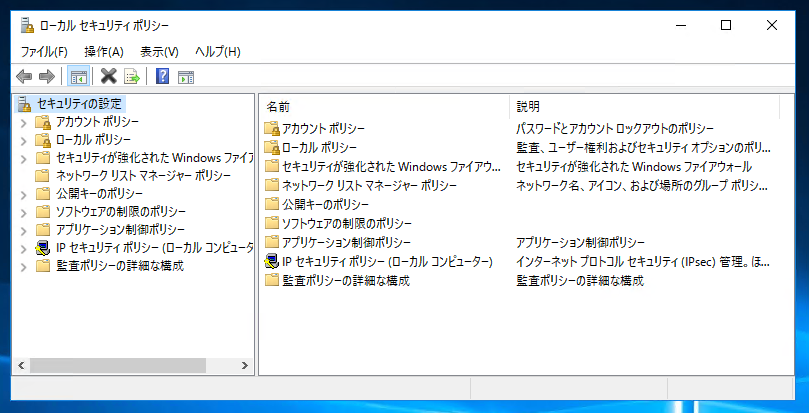
Task: Click the 監査ポリシーの詳細な構成 folder icon in the list
Action: pos(271,281)
